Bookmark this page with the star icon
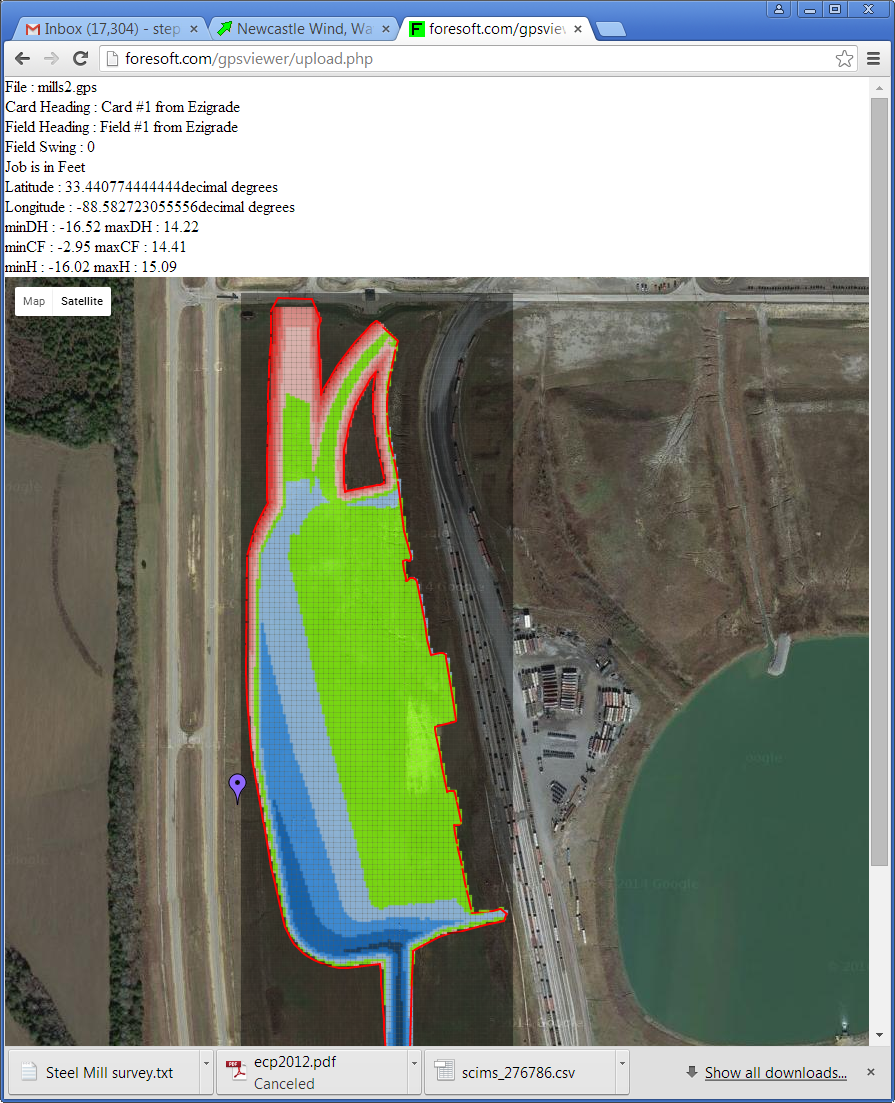 [x=845, y=59]
